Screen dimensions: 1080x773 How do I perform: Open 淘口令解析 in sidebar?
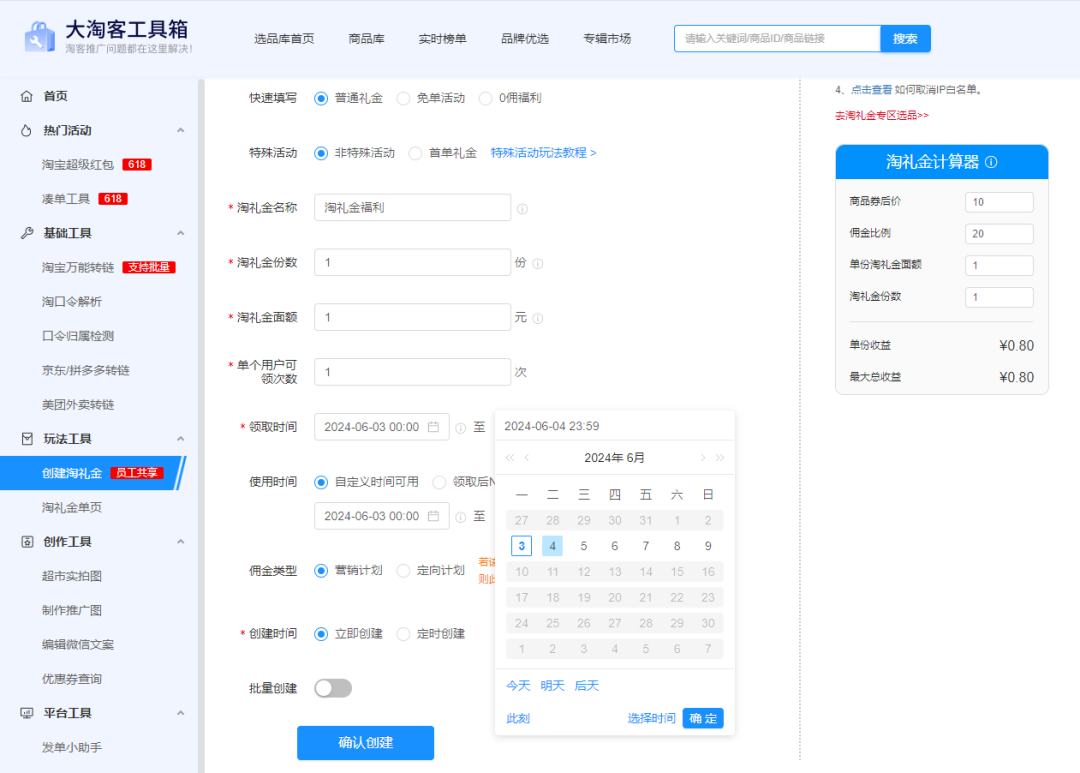click(72, 302)
